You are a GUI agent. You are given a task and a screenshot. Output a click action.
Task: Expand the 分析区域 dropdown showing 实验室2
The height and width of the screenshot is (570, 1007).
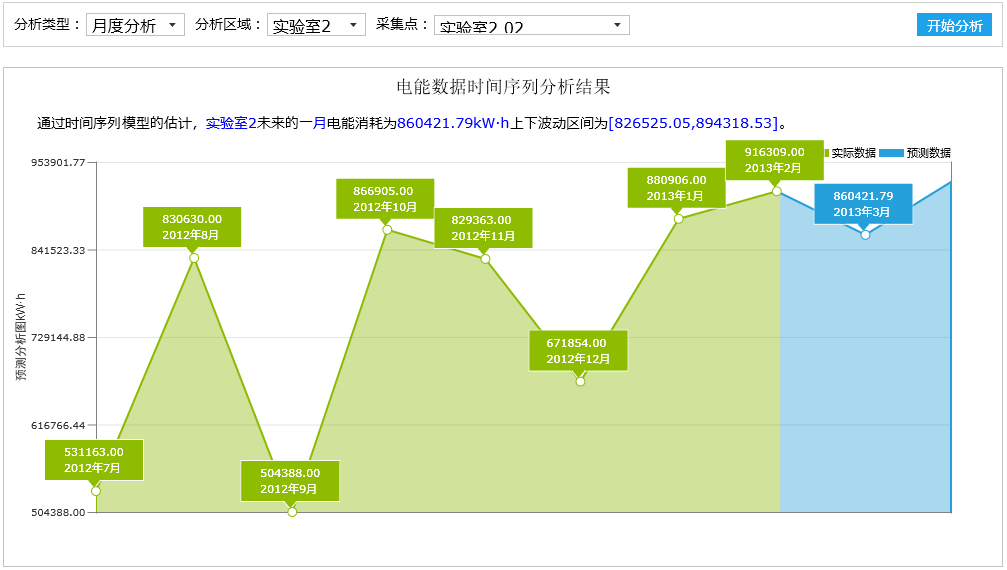pos(316,25)
